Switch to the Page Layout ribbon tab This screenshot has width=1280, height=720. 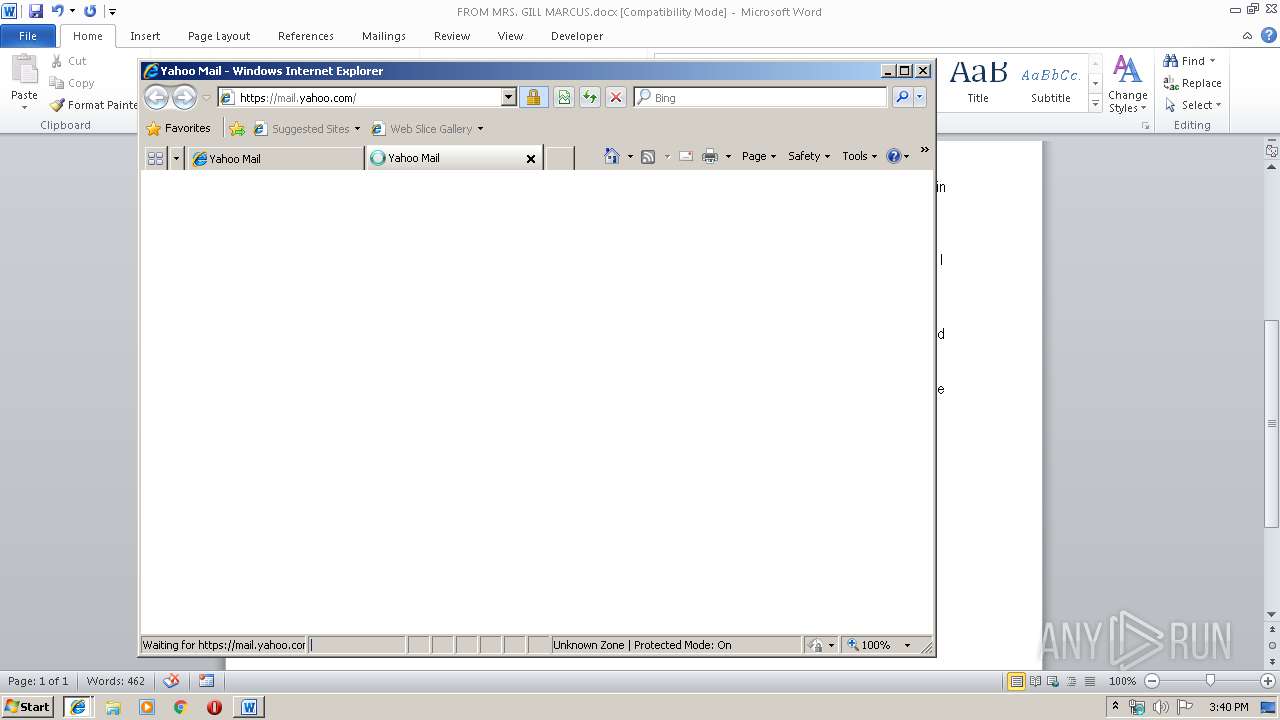click(x=219, y=36)
